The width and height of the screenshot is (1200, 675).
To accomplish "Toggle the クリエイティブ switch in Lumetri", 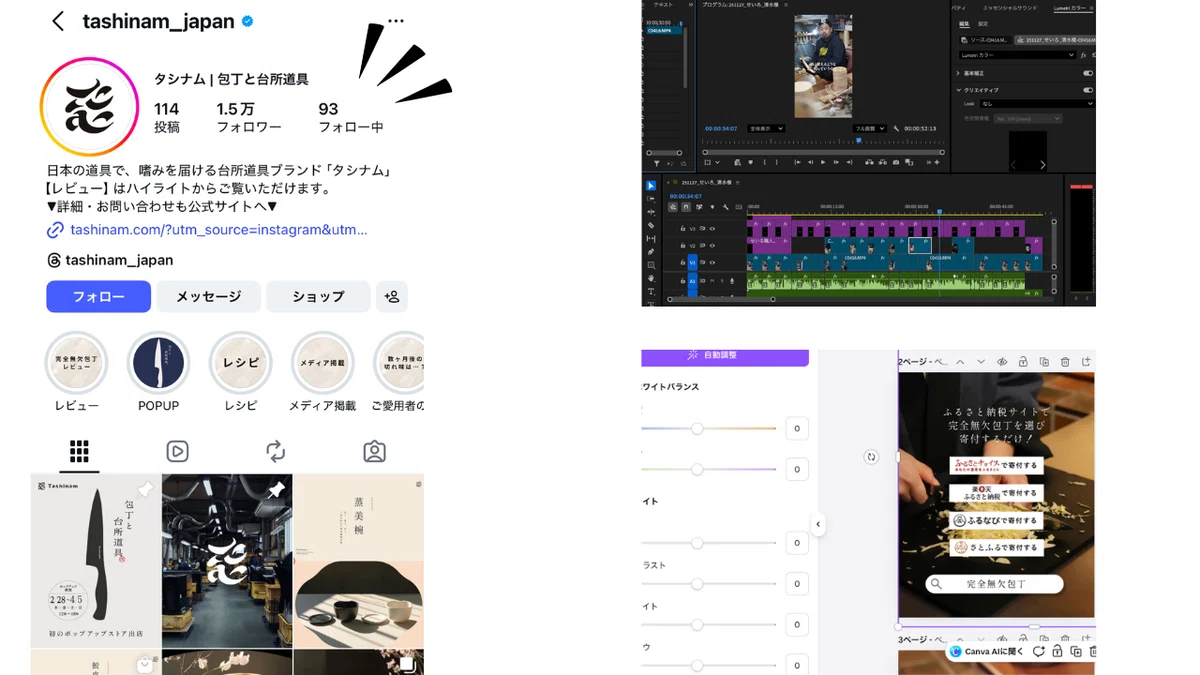I will coord(1088,90).
